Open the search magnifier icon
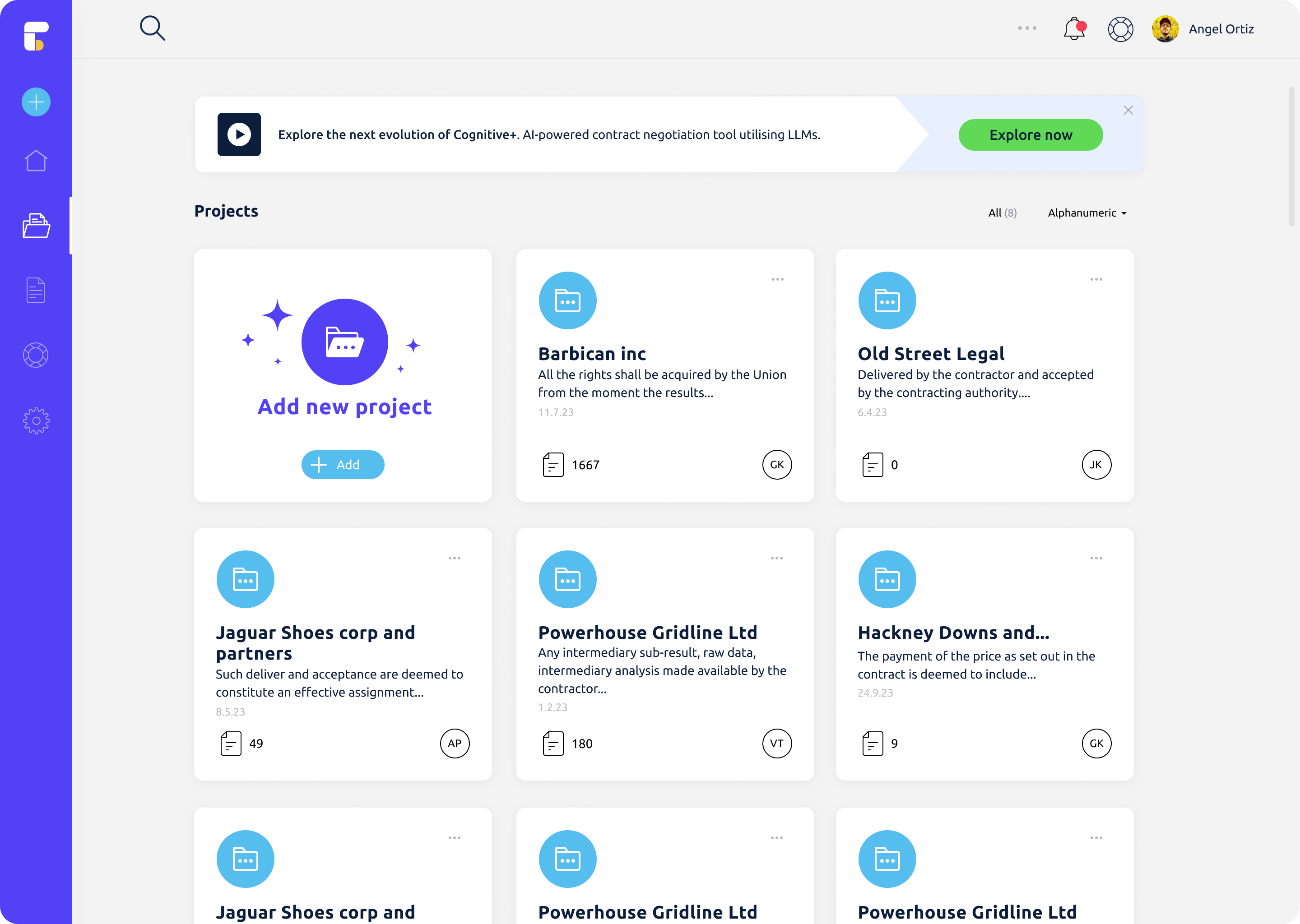Viewport: 1300px width, 924px height. coord(153,28)
